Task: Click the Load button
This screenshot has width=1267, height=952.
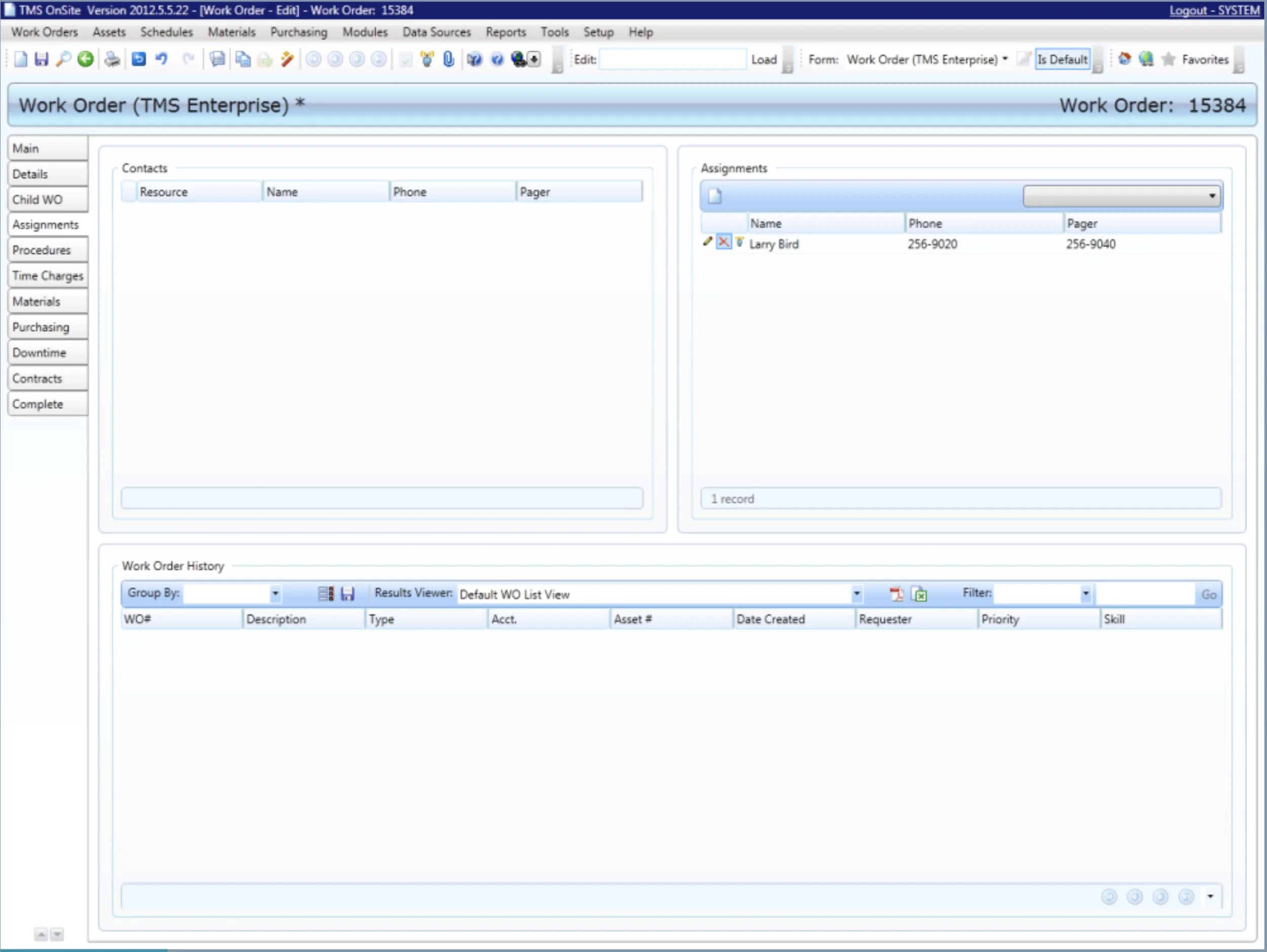Action: coord(764,60)
